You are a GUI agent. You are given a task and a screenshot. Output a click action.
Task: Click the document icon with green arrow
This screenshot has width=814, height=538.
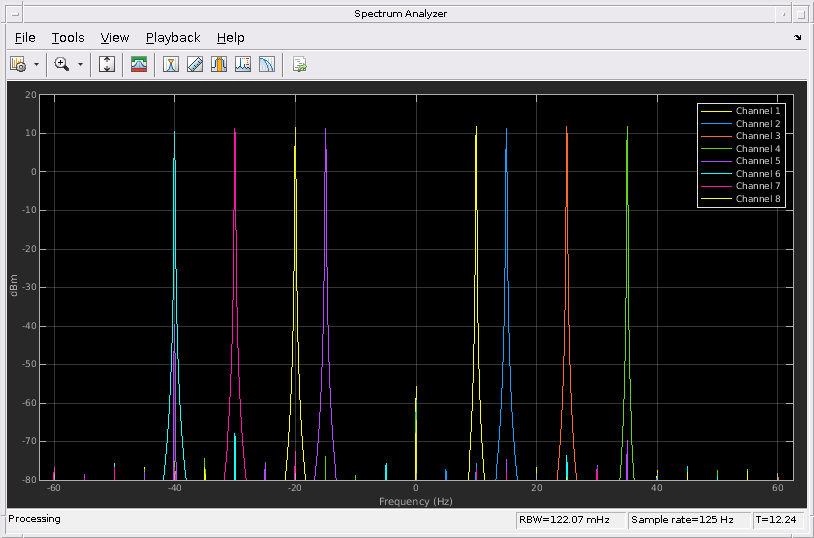(299, 64)
